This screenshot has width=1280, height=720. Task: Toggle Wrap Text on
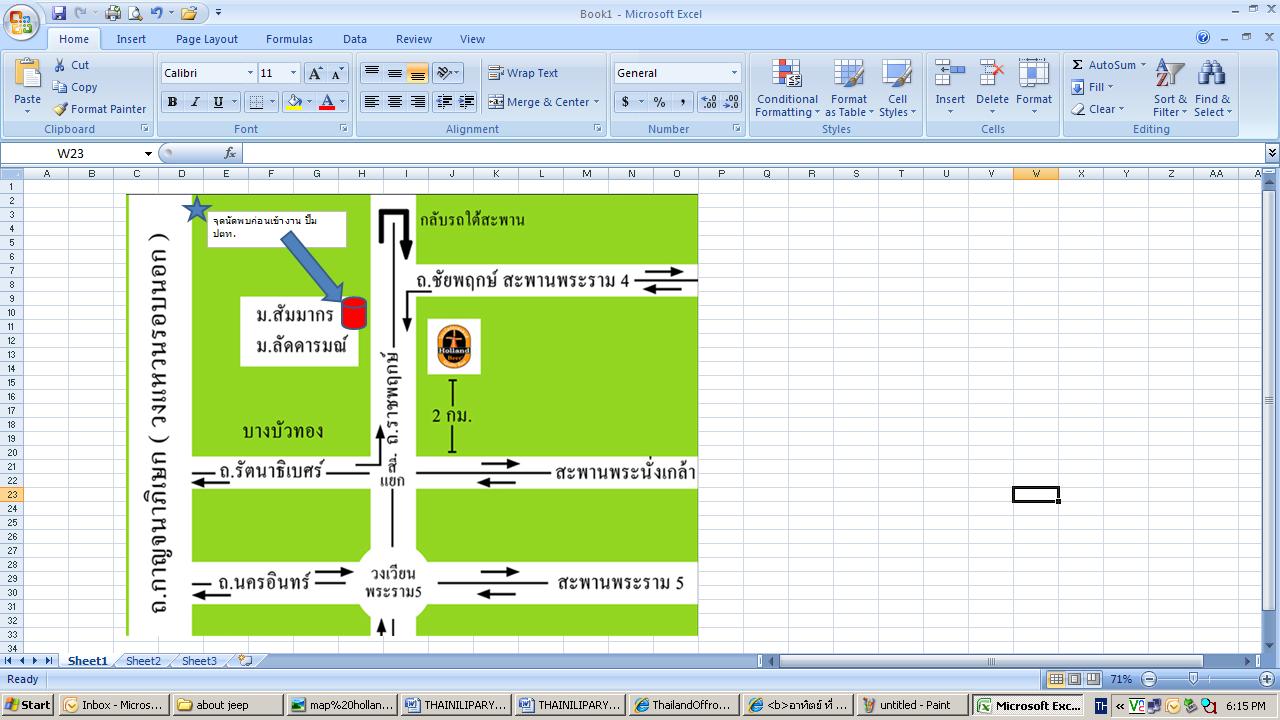(x=523, y=73)
